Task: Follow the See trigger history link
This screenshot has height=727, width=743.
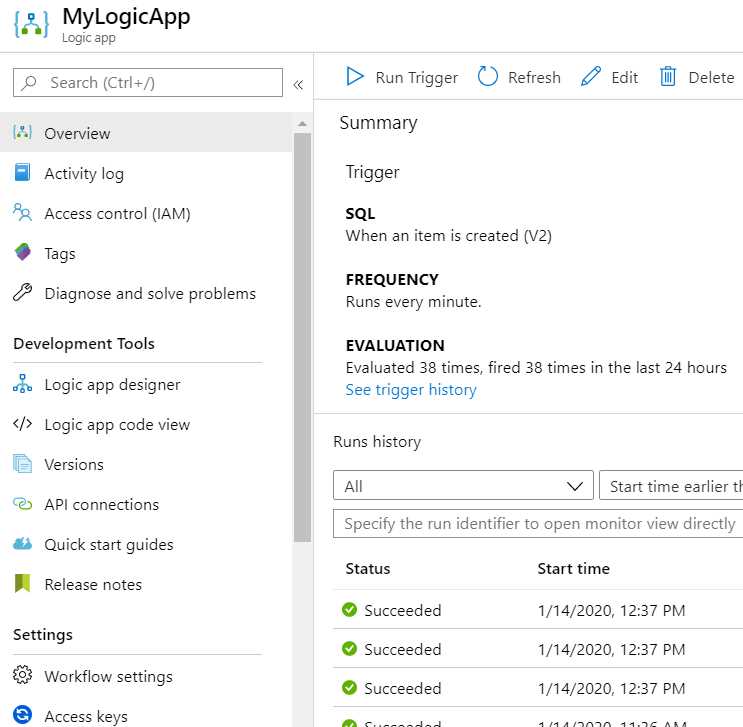Action: (411, 390)
